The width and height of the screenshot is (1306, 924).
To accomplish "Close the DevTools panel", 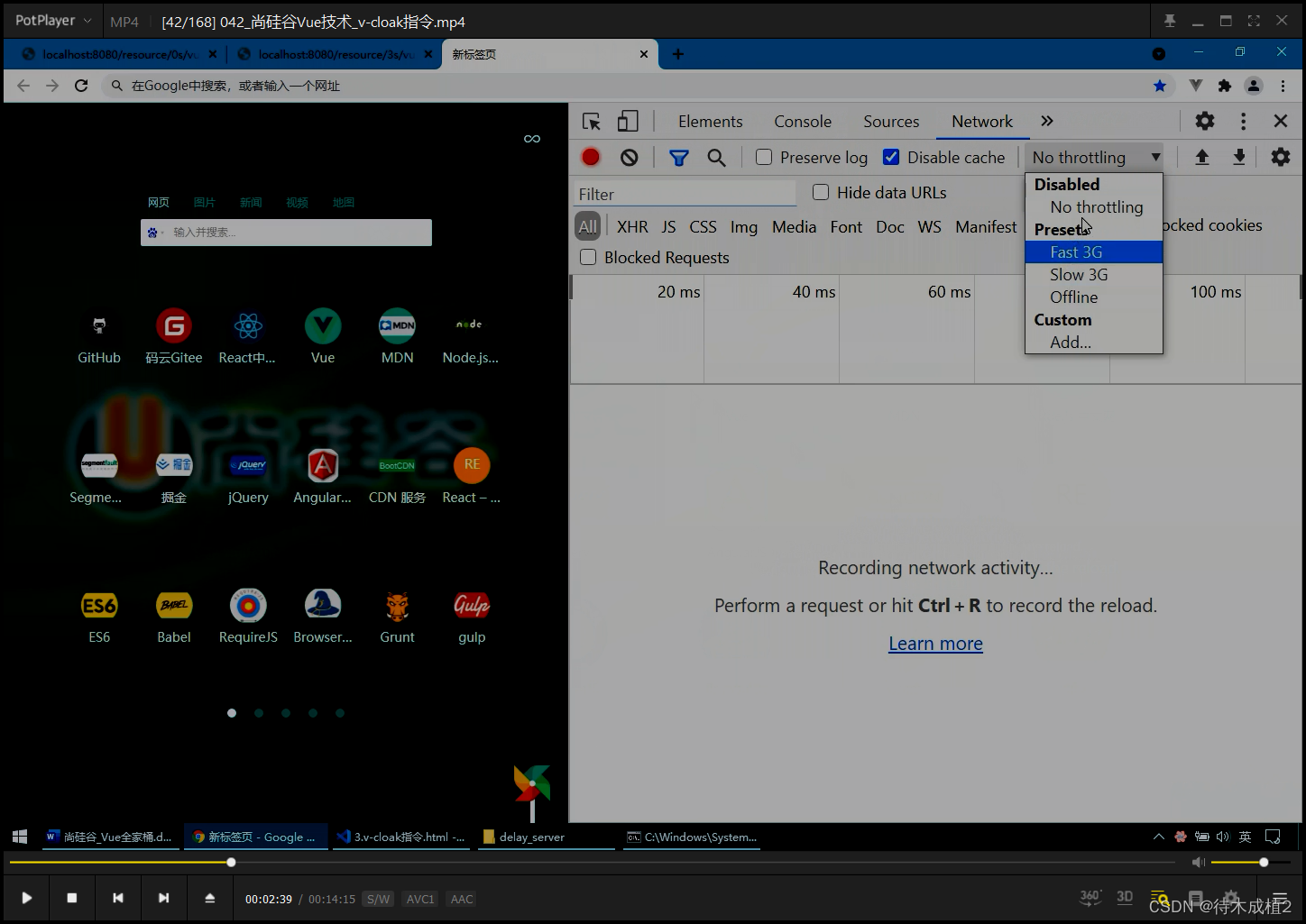I will coord(1280,121).
